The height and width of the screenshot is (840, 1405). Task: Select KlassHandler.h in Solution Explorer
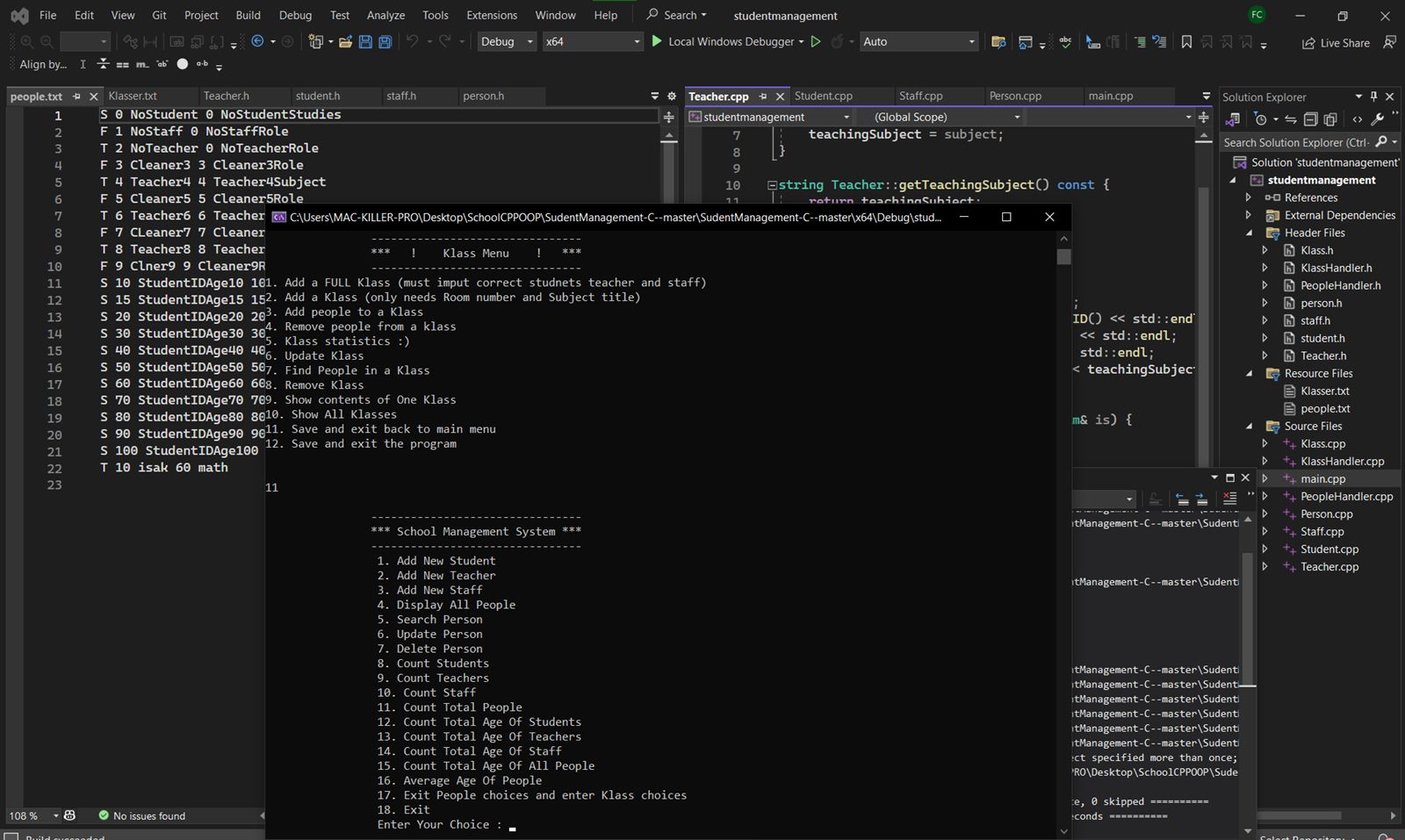(x=1336, y=268)
